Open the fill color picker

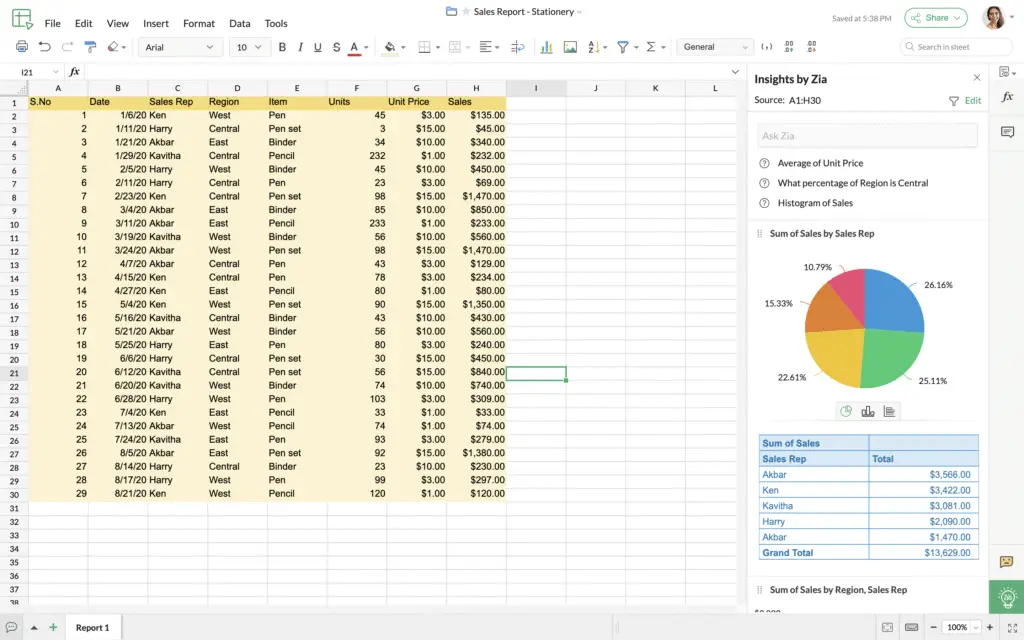[390, 47]
